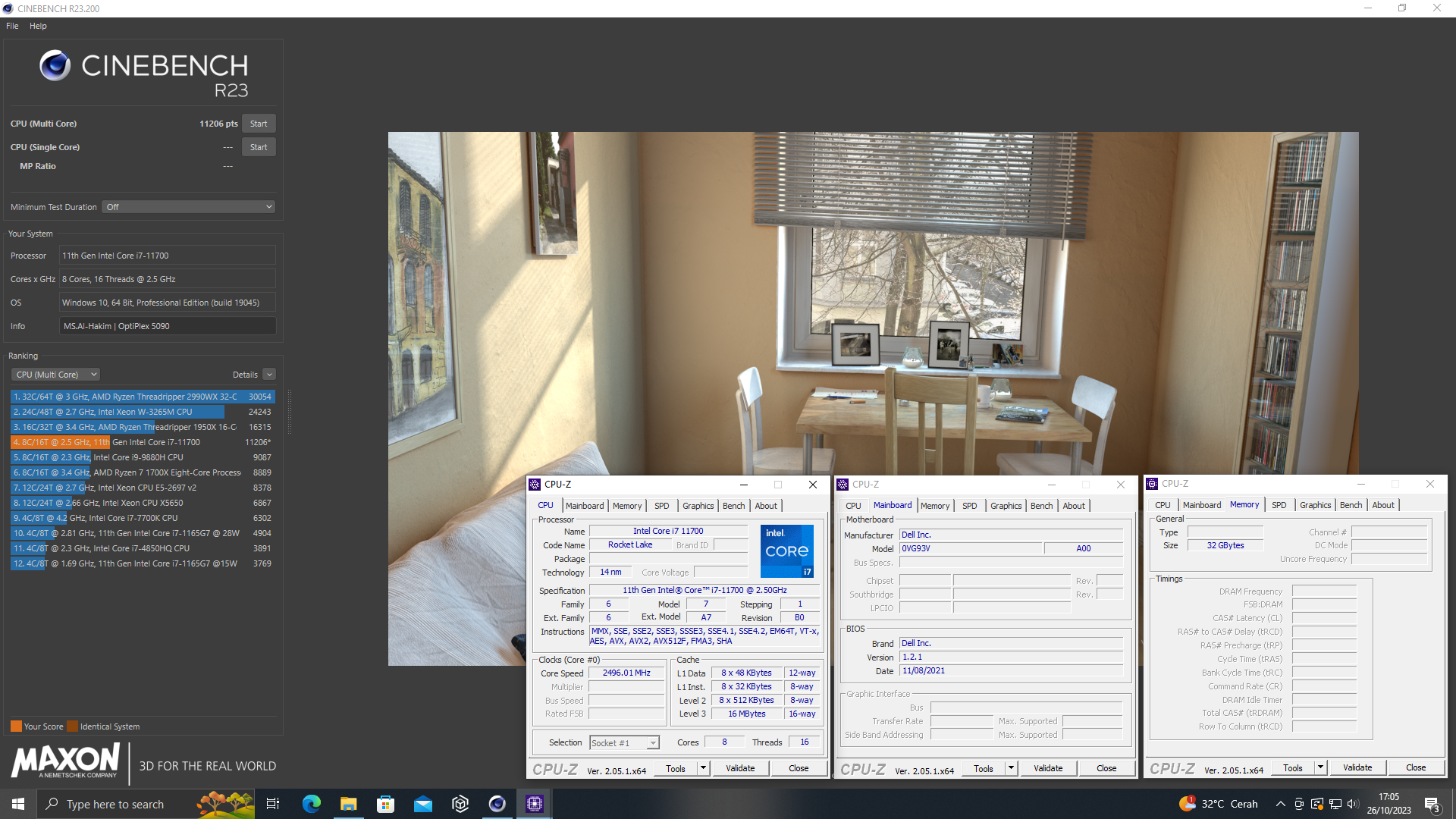Open network icon in system tray

[1335, 804]
